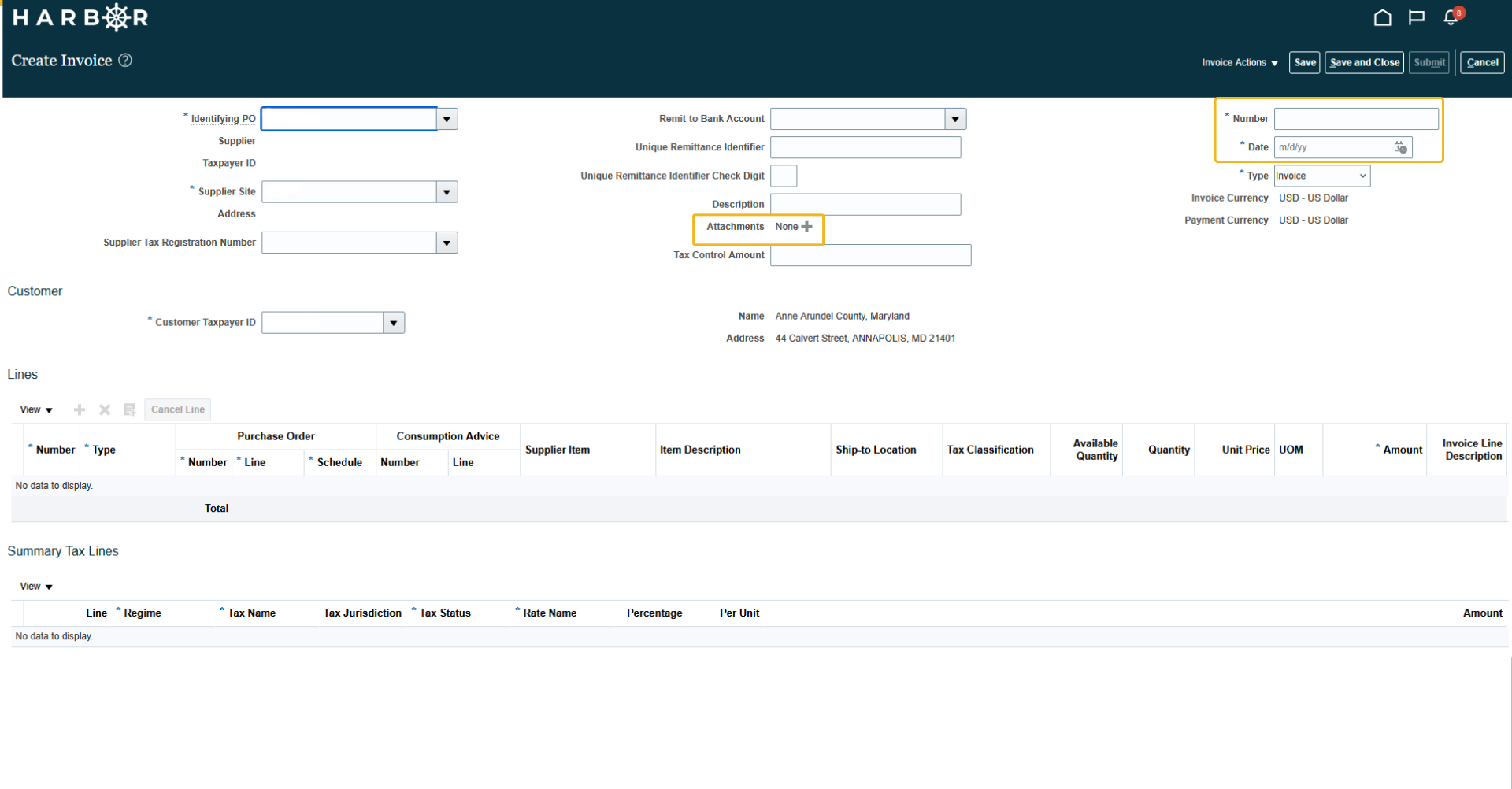Click the Tax Name column header
This screenshot has height=789, width=1512.
pos(251,613)
